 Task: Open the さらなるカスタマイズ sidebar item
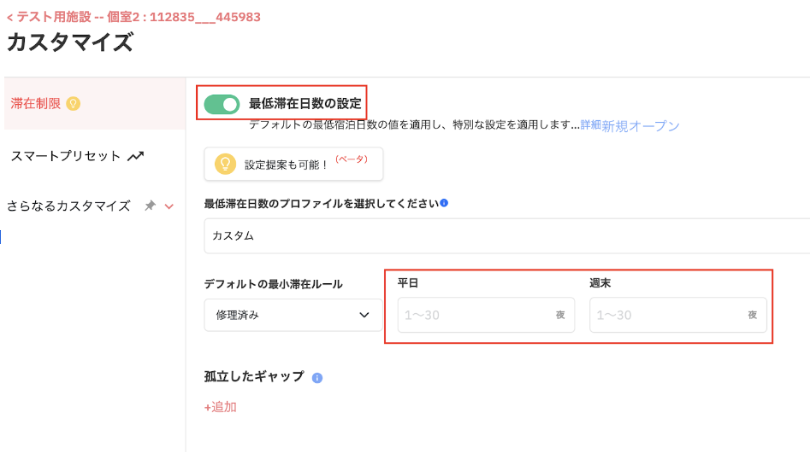[68, 206]
